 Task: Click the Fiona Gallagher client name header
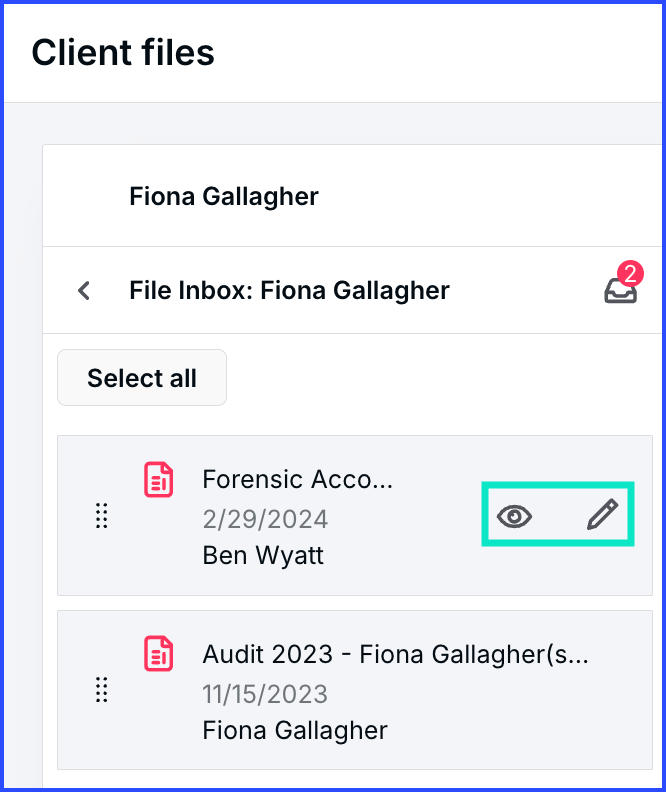pyautogui.click(x=224, y=196)
